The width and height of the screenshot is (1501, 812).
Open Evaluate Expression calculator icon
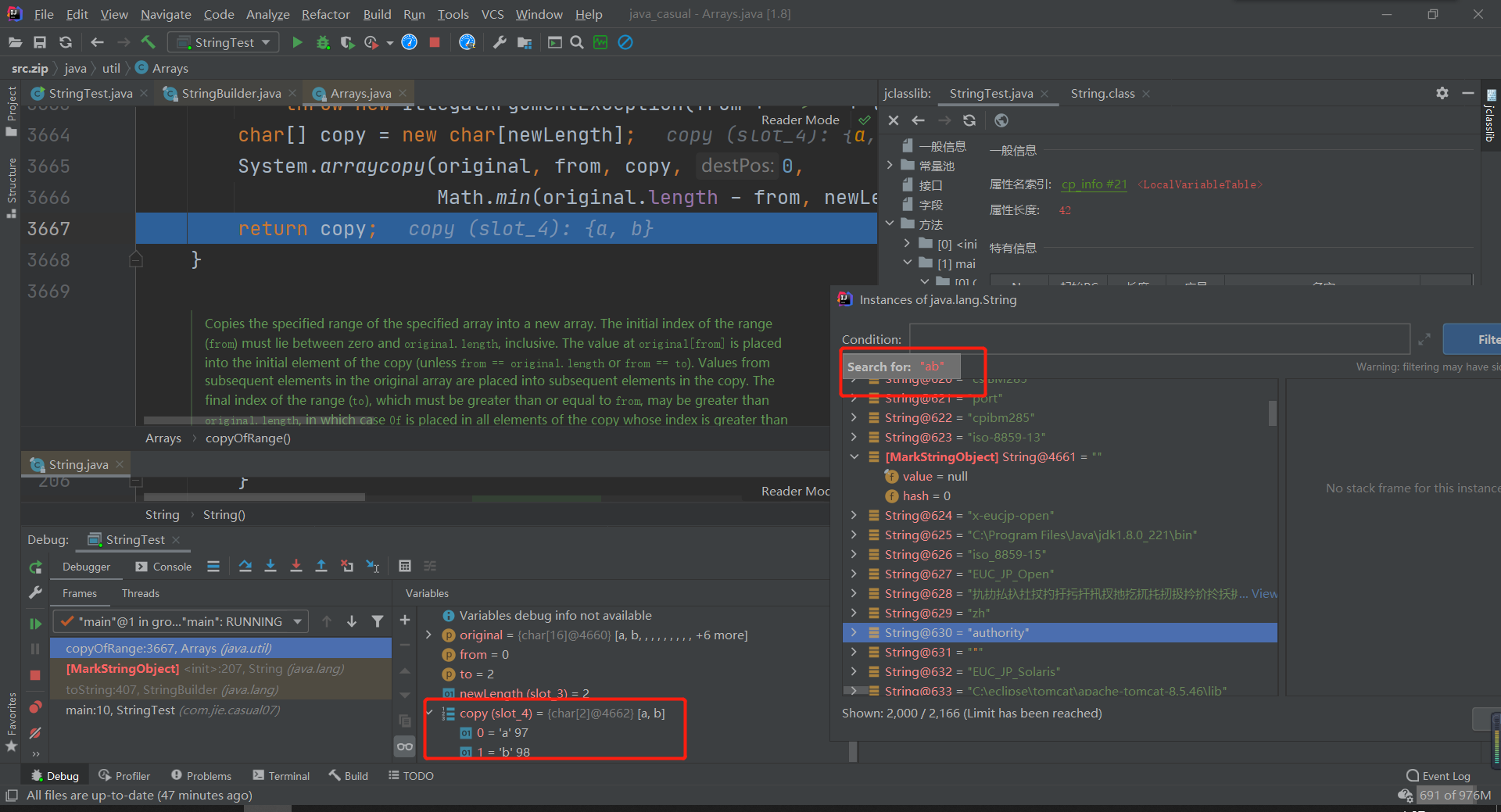(405, 566)
